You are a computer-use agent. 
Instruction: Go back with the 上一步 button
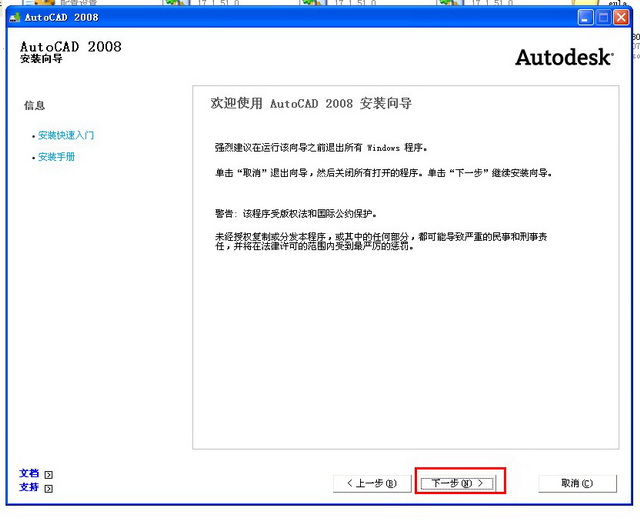(x=371, y=483)
